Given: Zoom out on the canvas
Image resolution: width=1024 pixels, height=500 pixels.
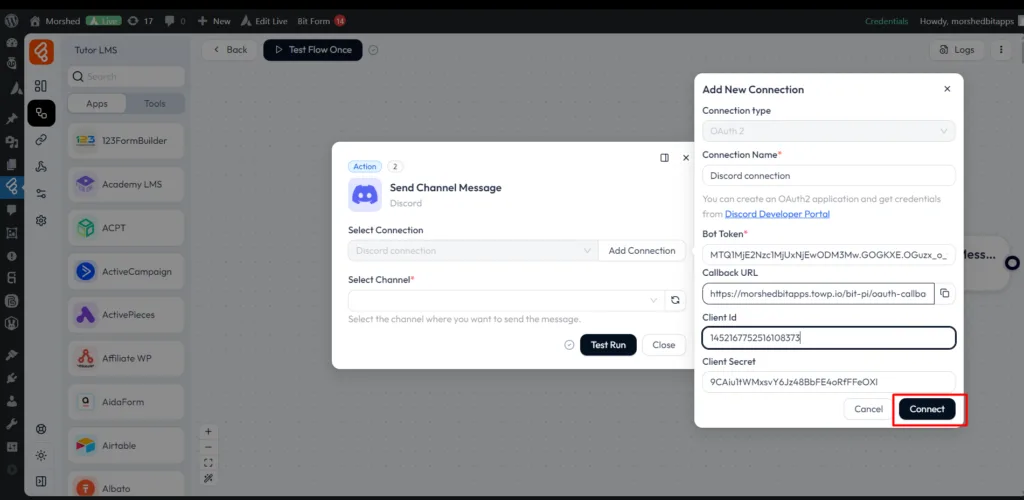Looking at the screenshot, I should point(208,446).
